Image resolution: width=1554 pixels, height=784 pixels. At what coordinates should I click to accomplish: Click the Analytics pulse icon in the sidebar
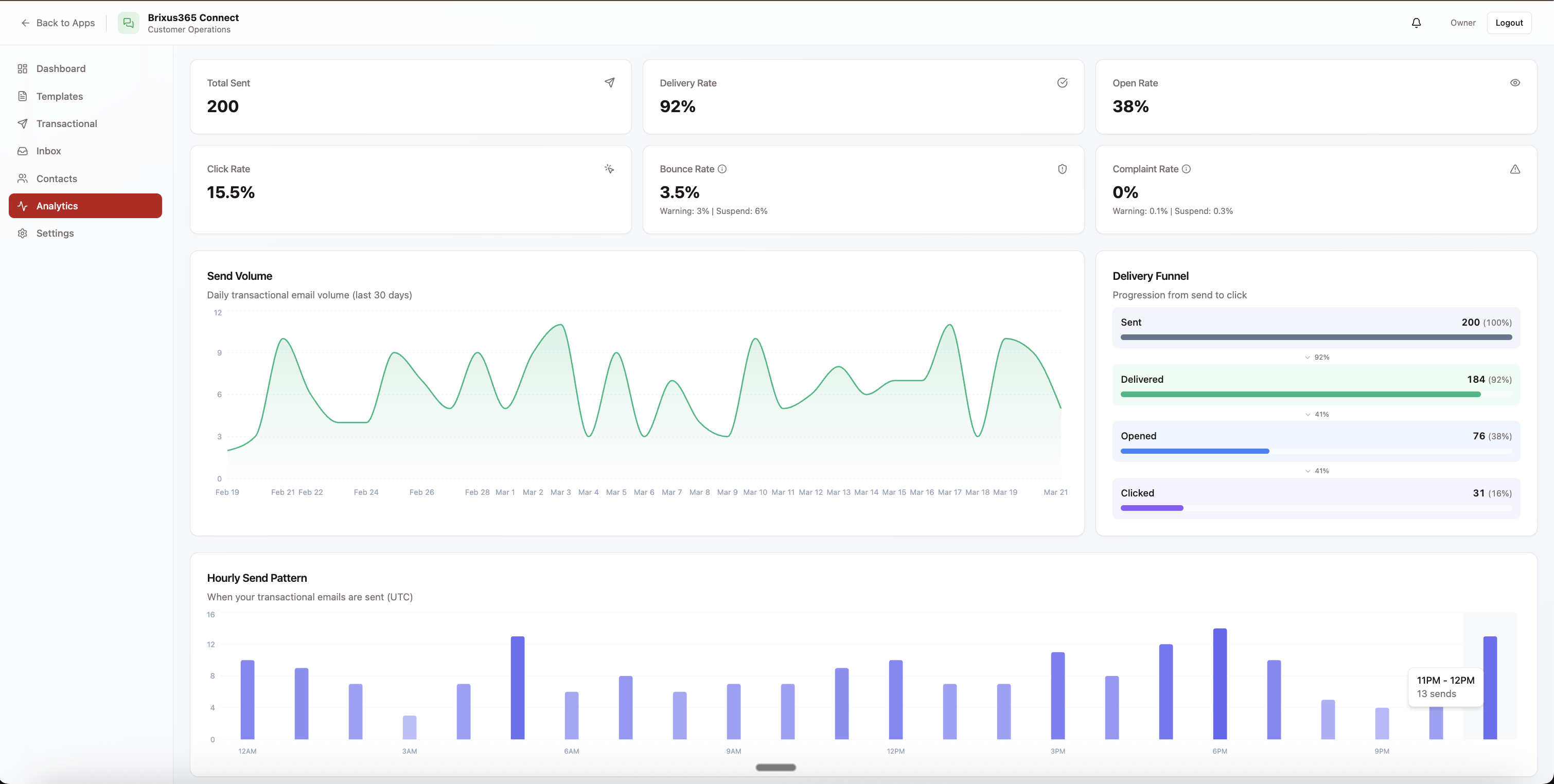(x=22, y=206)
